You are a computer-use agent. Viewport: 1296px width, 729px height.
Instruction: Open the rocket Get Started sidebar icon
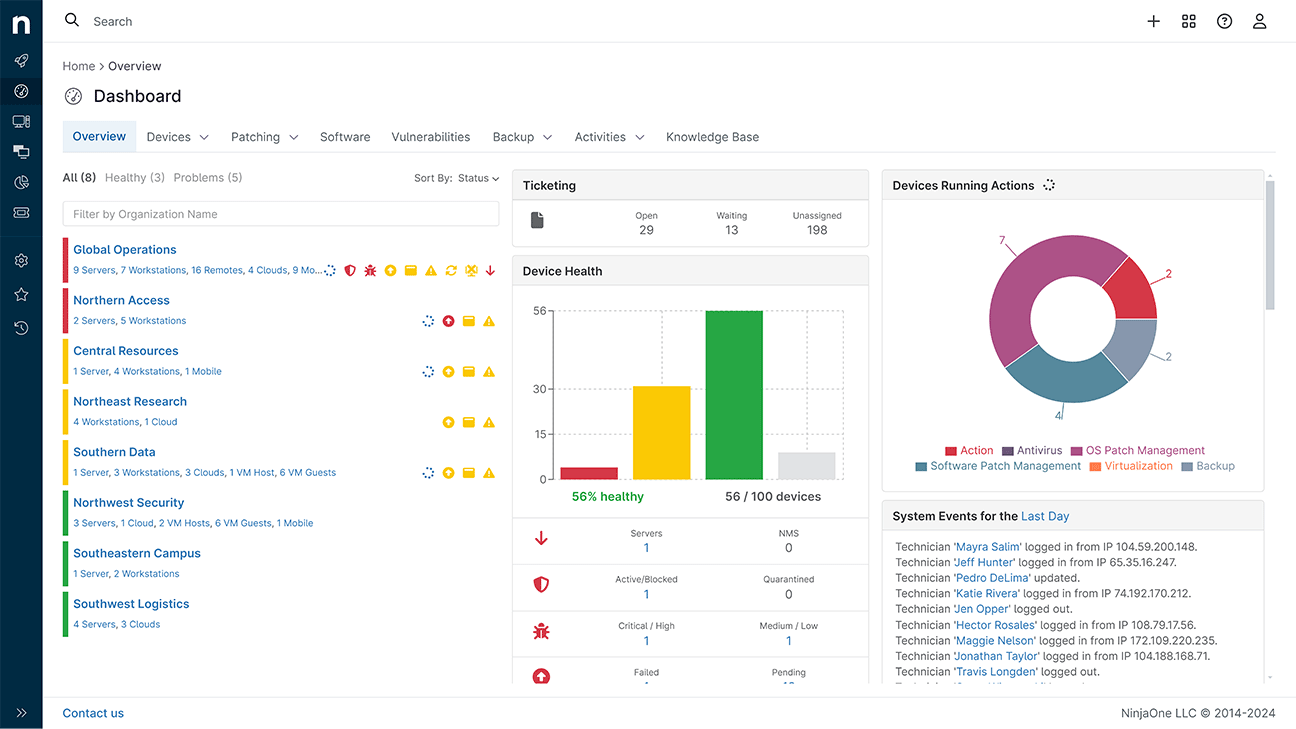coord(21,61)
